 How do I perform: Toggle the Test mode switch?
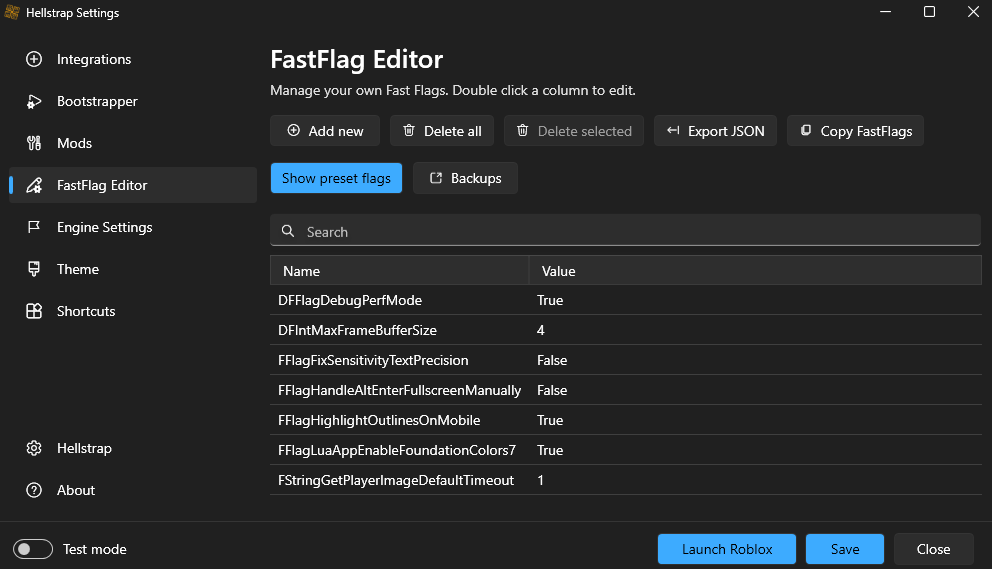pyautogui.click(x=33, y=549)
